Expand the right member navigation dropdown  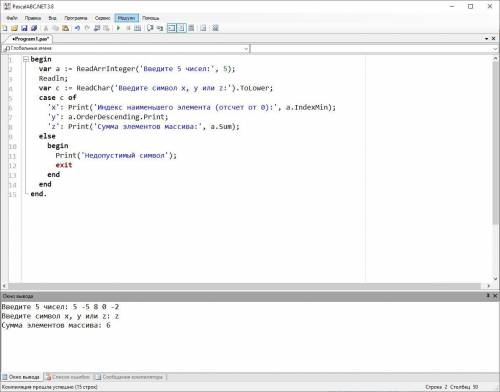[x=495, y=49]
